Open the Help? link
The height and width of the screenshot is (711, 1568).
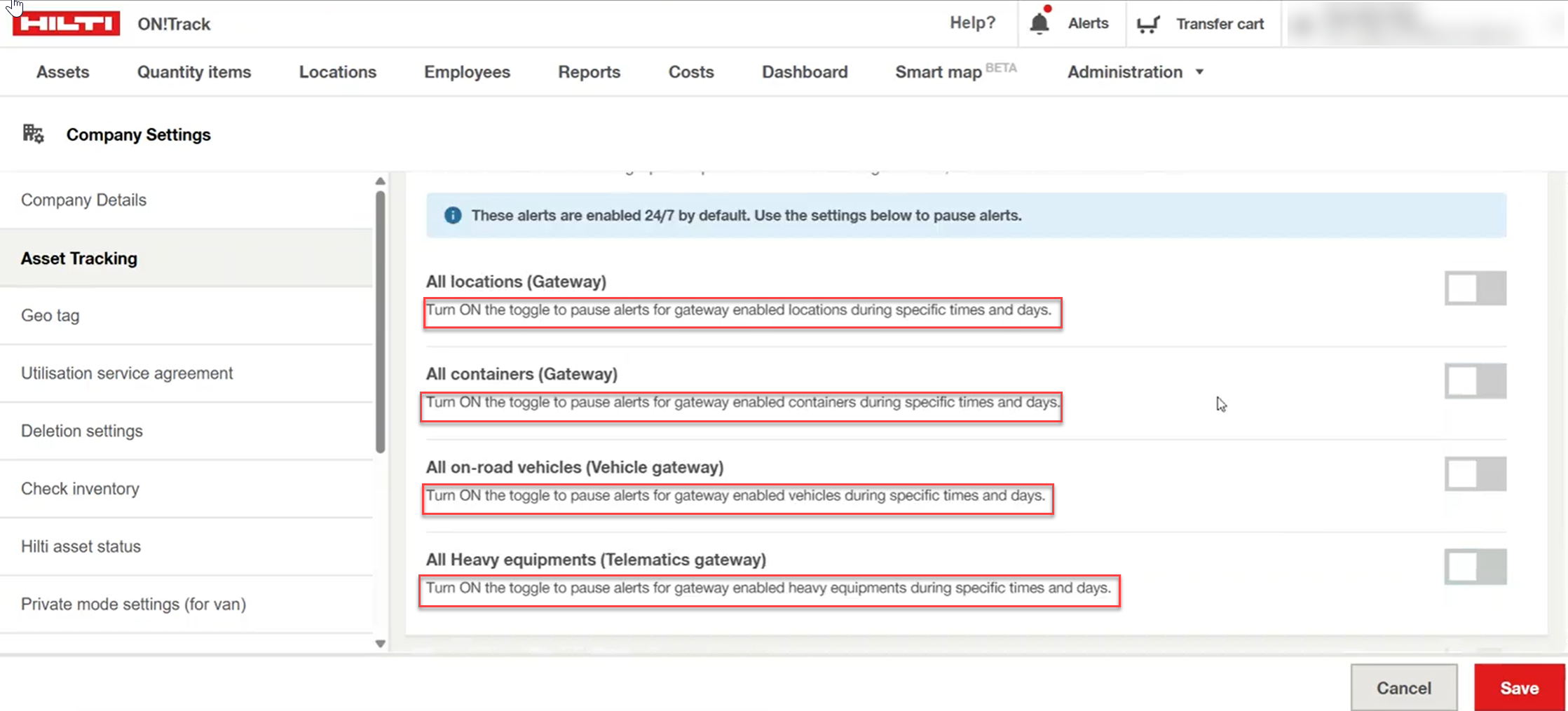(972, 23)
